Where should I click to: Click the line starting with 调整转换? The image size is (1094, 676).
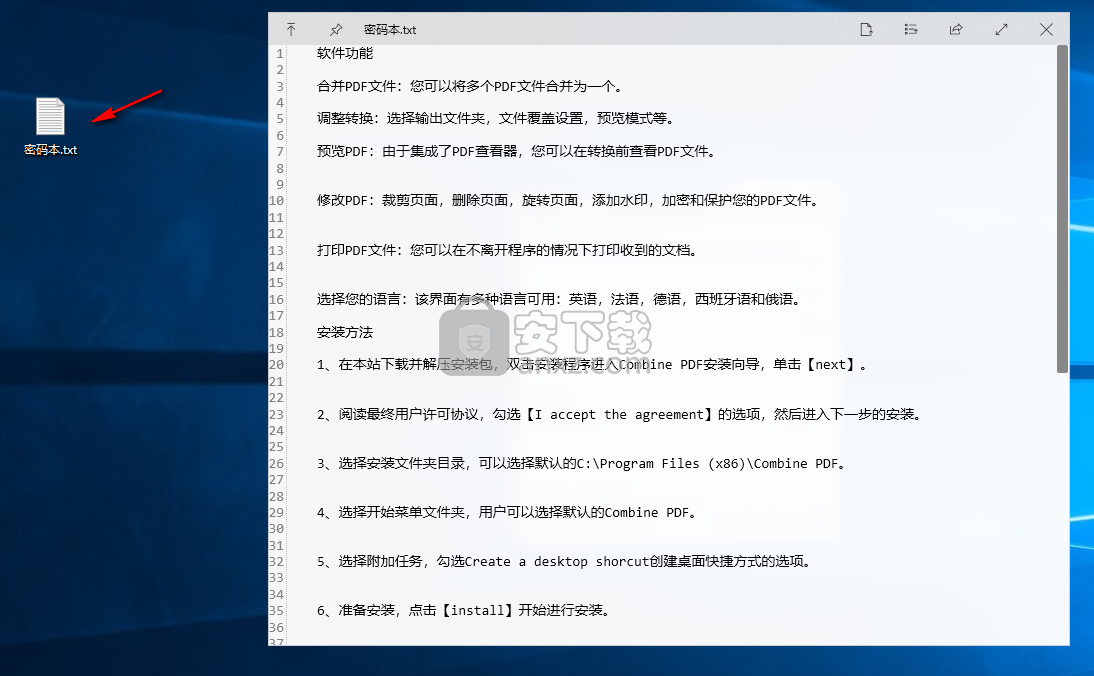tap(497, 119)
